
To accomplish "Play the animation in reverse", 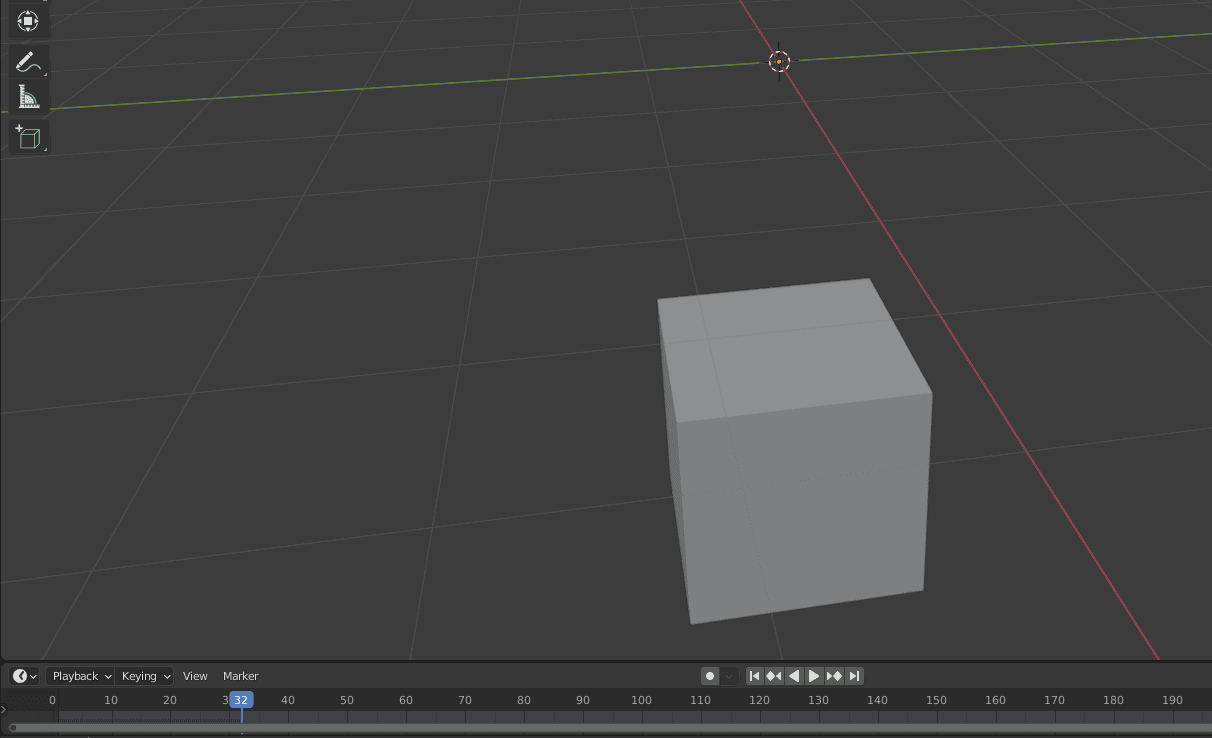I will 794,675.
